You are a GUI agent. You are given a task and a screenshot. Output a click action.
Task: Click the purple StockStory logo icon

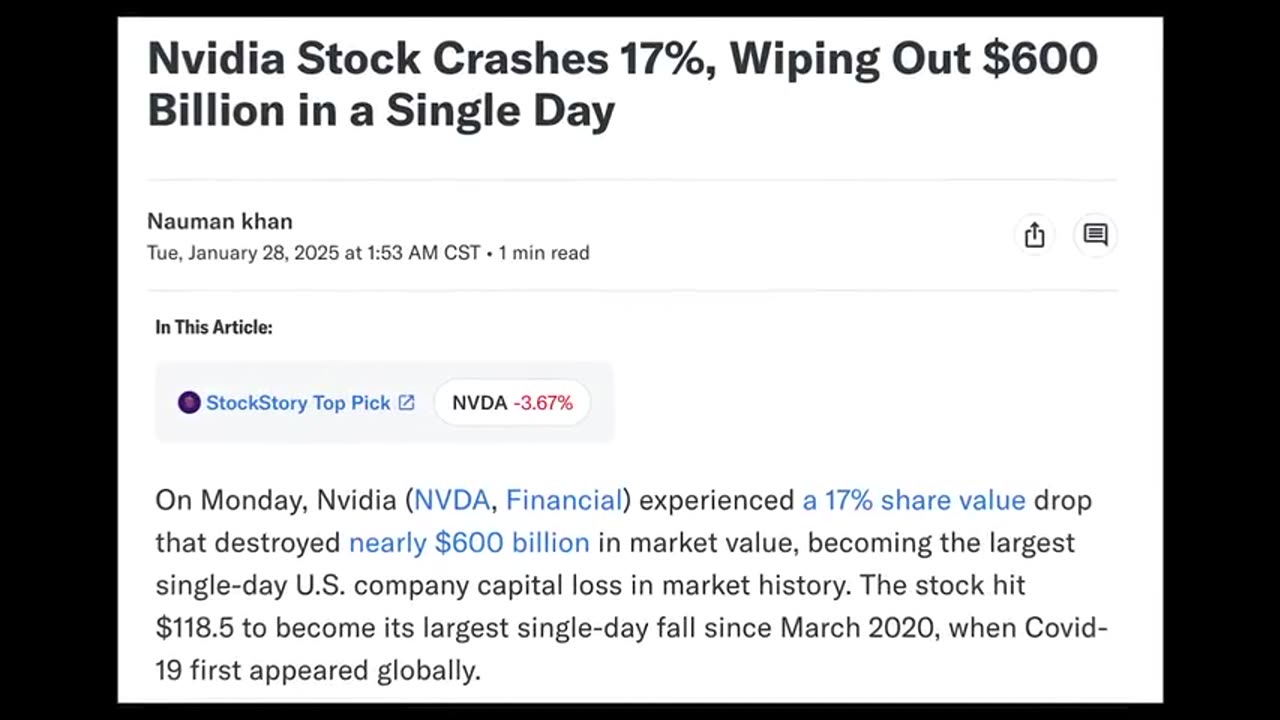[x=189, y=403]
